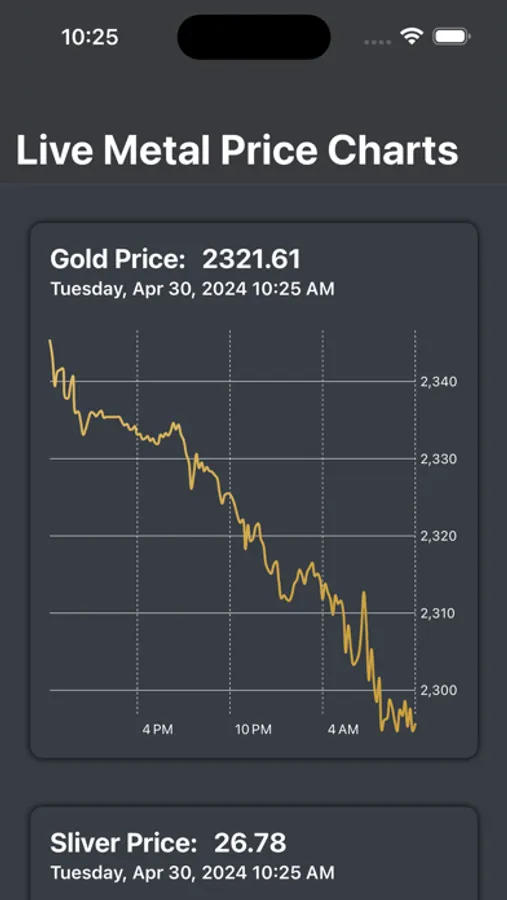507x900 pixels.
Task: Tap the latest gold price point at chart end
Action: coord(415,726)
